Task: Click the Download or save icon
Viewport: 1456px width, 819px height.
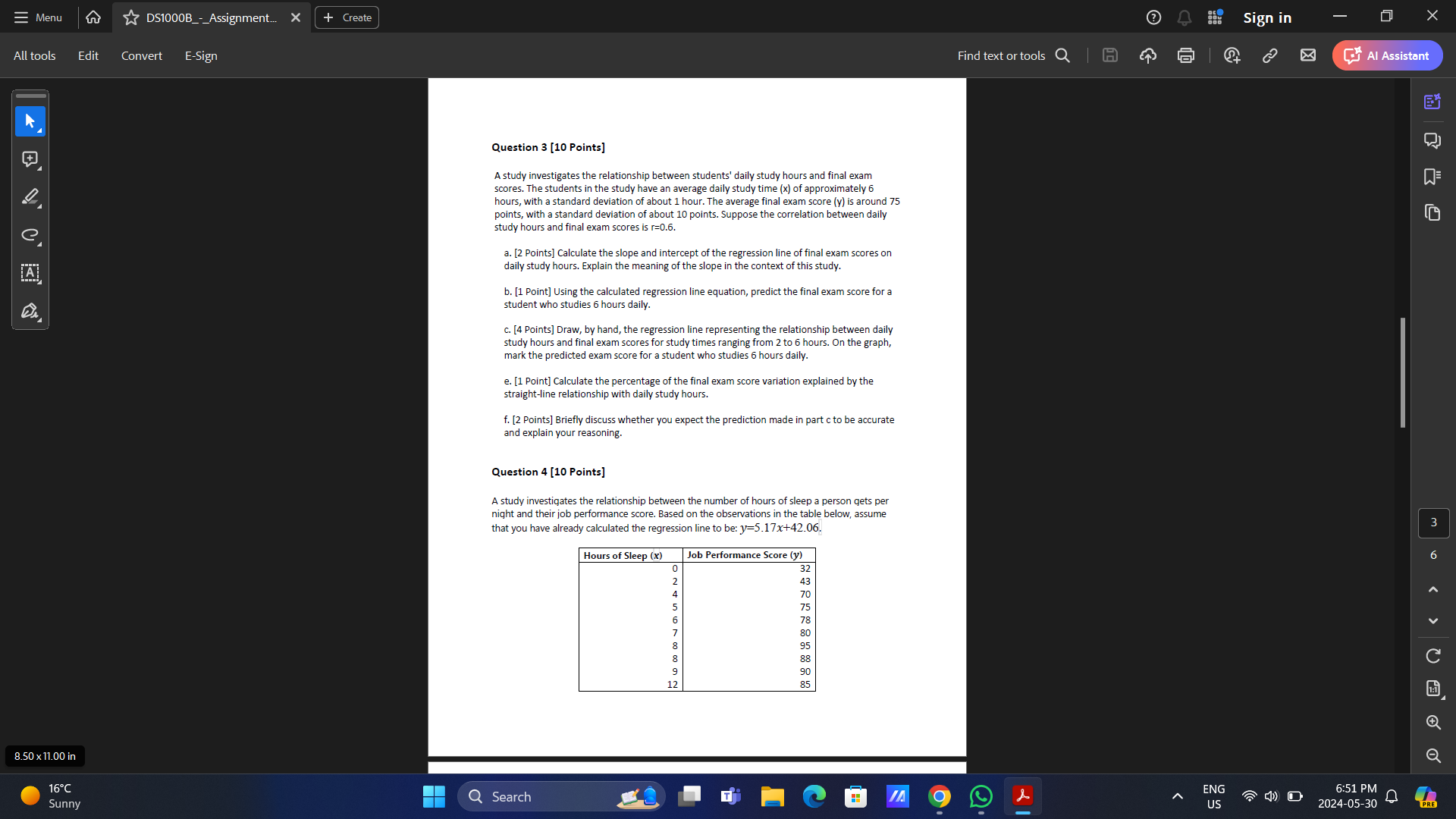Action: click(1109, 55)
